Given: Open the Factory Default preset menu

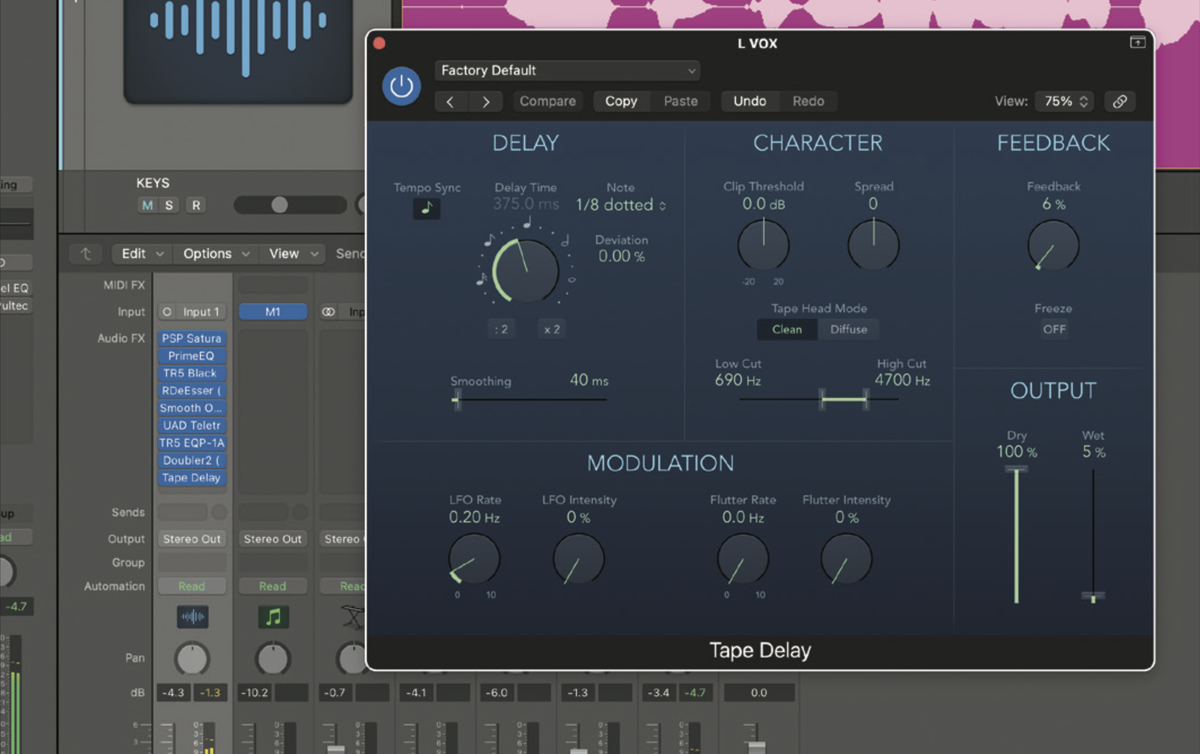Looking at the screenshot, I should coord(567,71).
